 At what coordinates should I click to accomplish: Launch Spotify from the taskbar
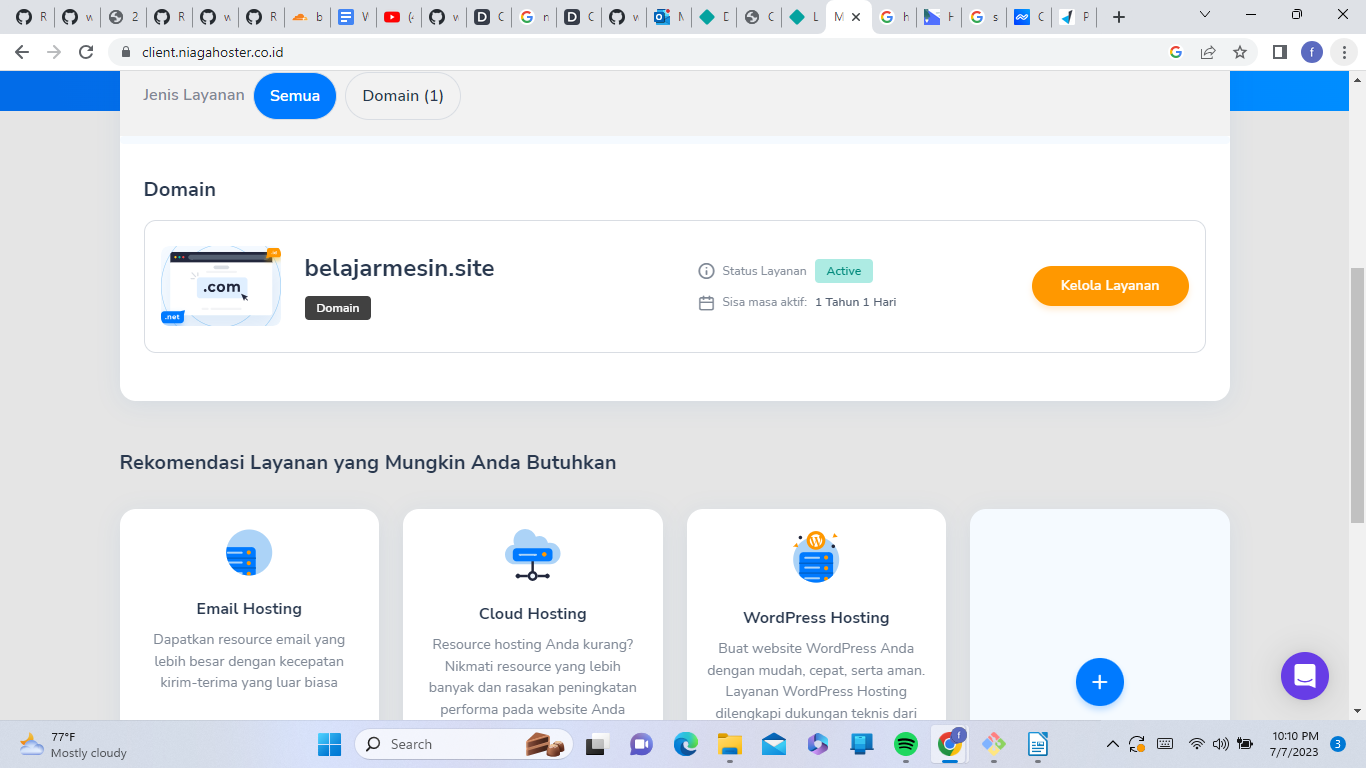[x=907, y=744]
